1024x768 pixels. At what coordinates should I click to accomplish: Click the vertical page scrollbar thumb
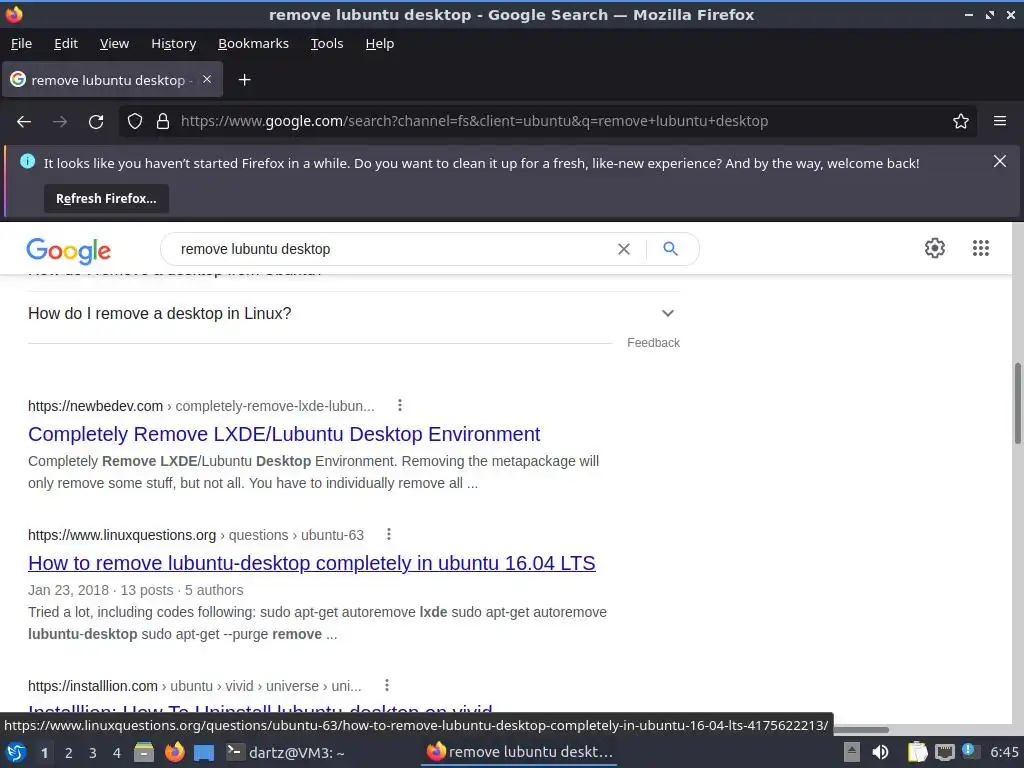point(1017,403)
